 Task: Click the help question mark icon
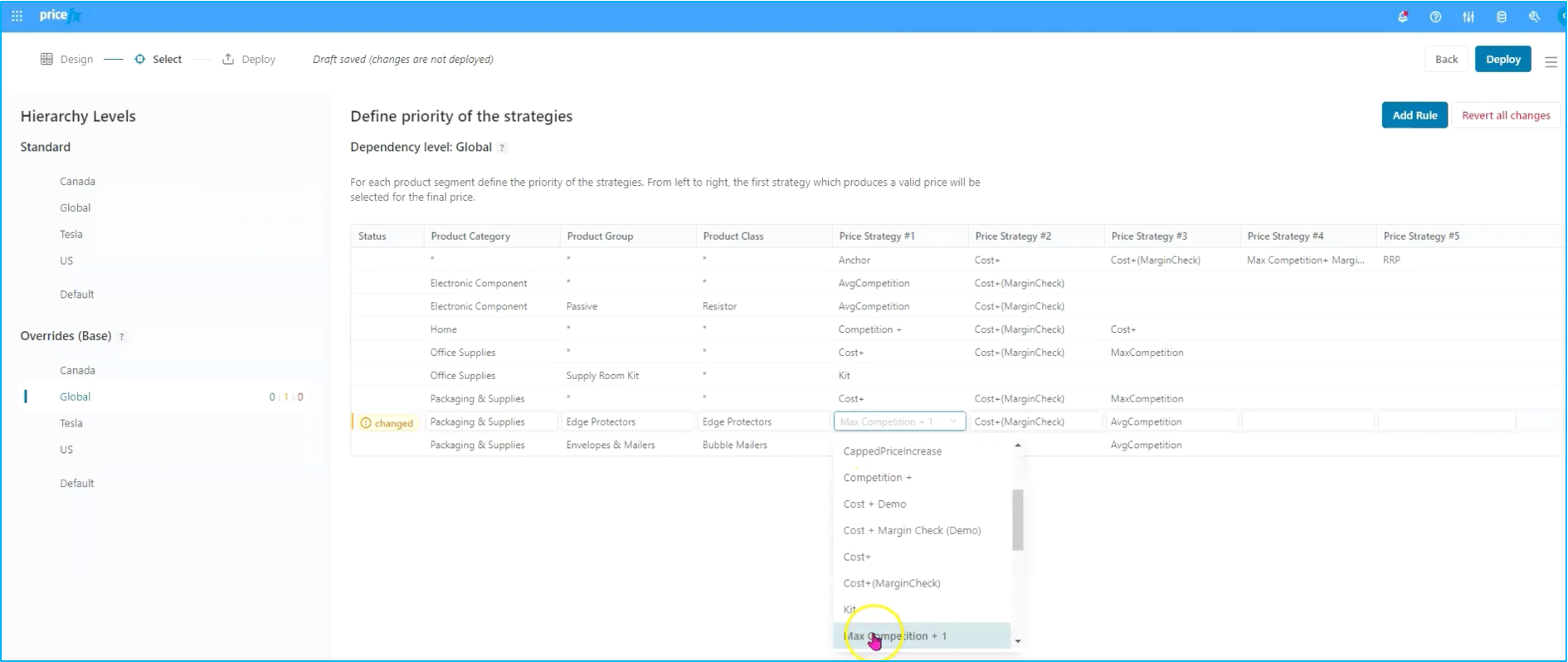(x=1435, y=17)
